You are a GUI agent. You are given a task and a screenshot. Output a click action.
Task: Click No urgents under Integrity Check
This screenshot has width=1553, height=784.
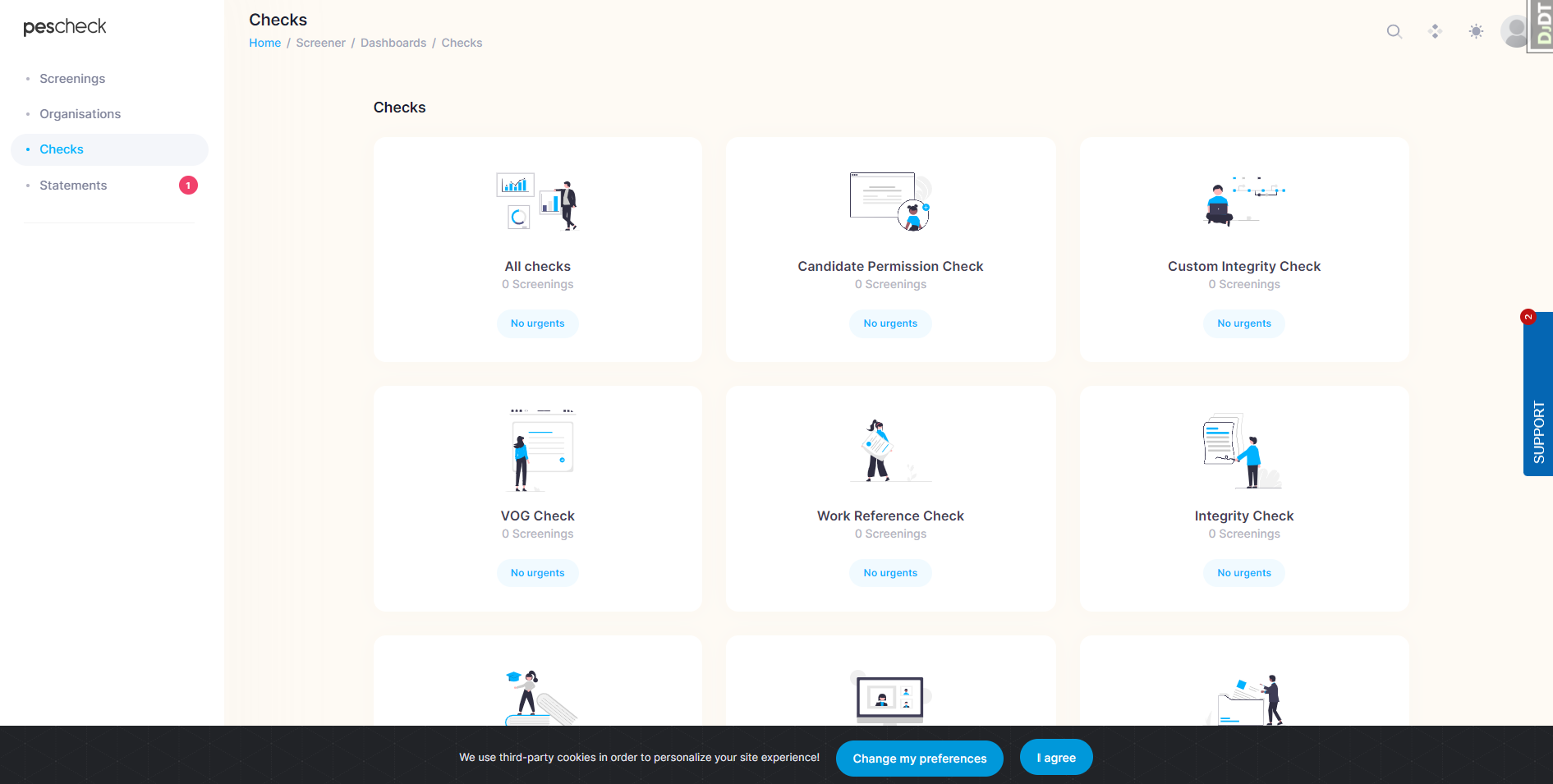tap(1244, 573)
